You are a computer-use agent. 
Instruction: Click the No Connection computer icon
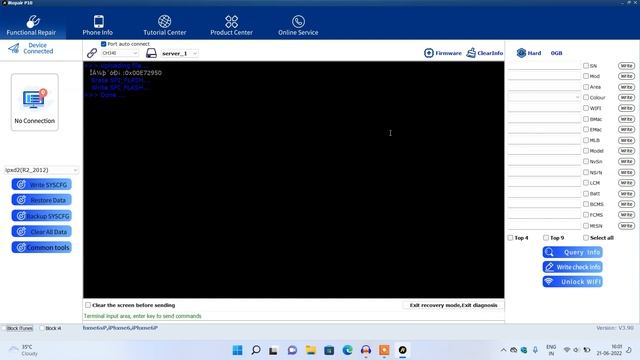pos(35,99)
